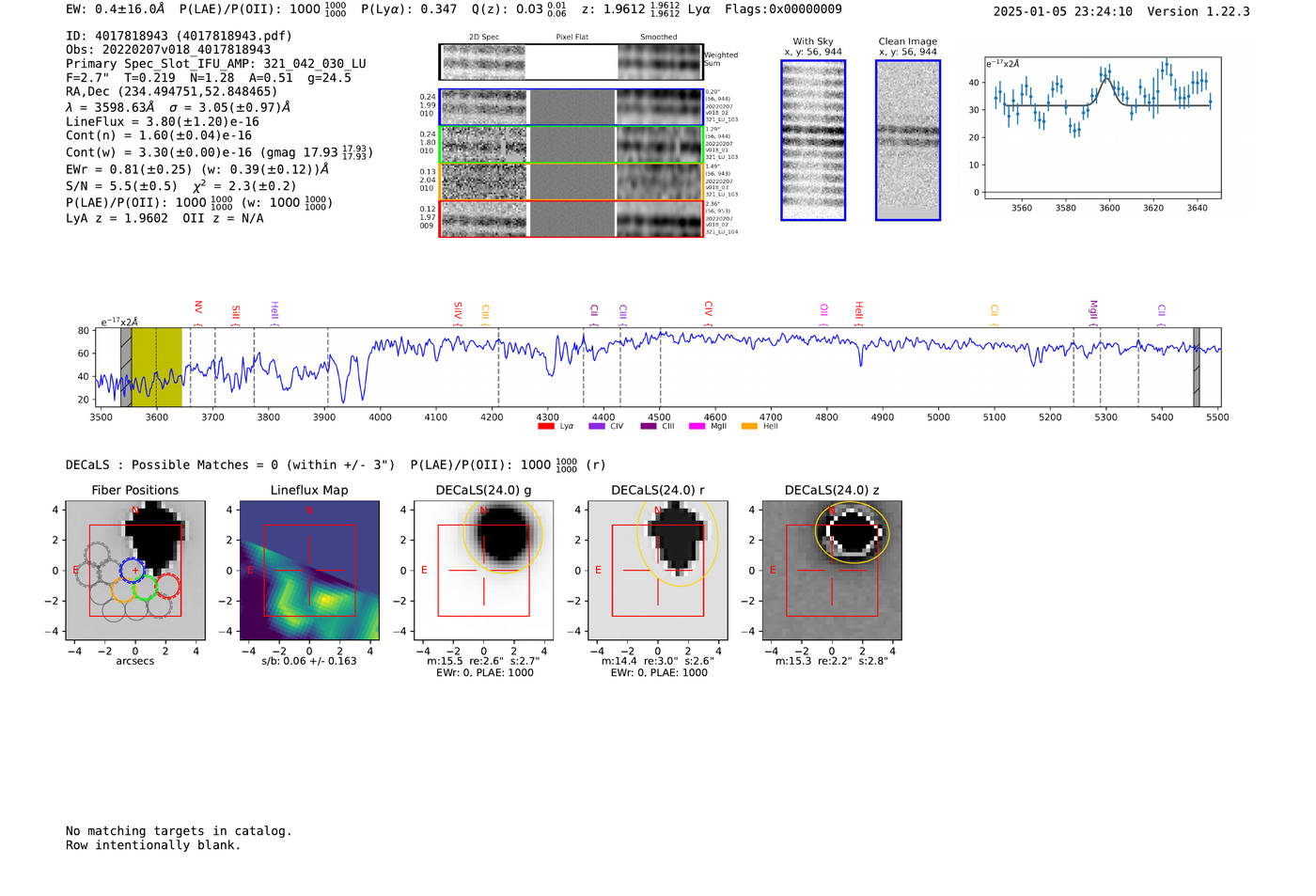Click the red Lyα legend swatch
The height and width of the screenshot is (896, 1316).
click(x=545, y=427)
